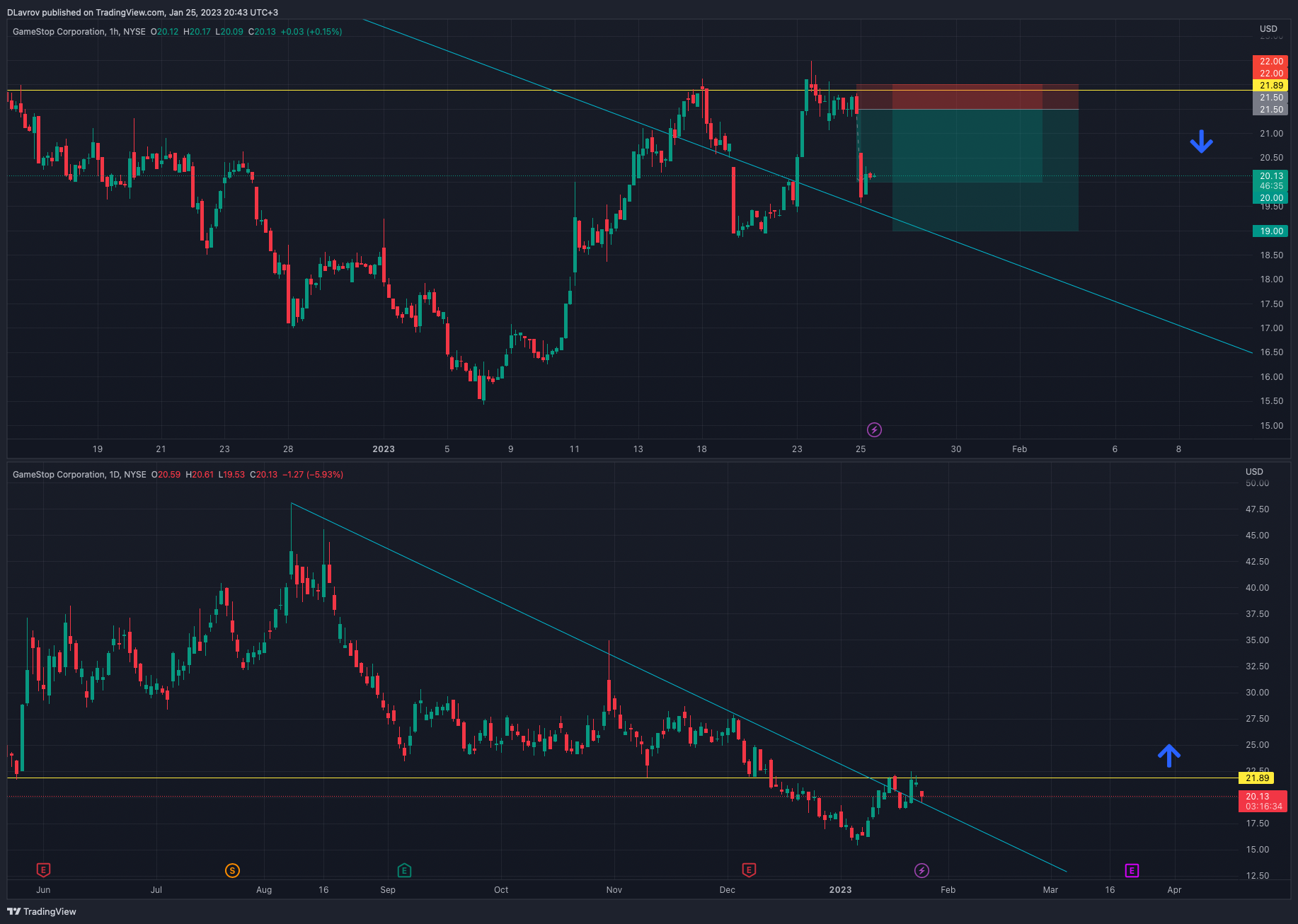Click the orange split S marker
Screen dimensions: 1298x924
coord(232,870)
